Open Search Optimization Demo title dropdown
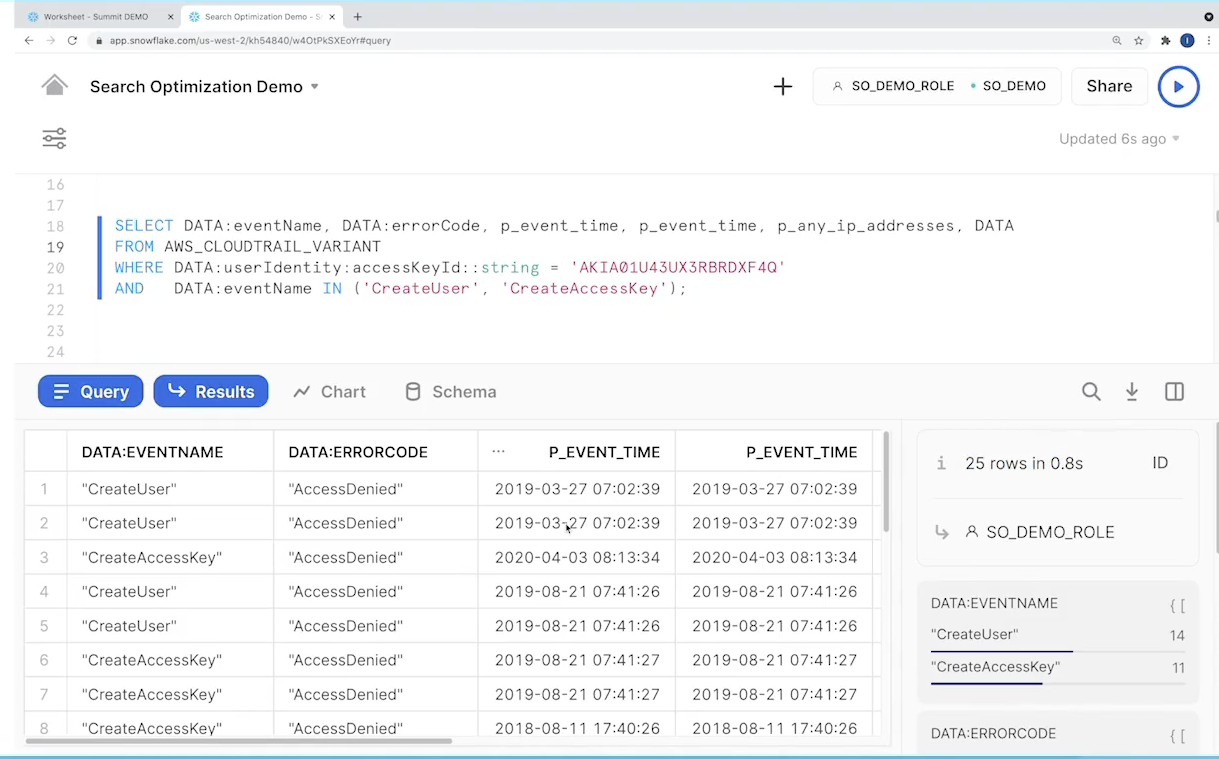 (315, 87)
